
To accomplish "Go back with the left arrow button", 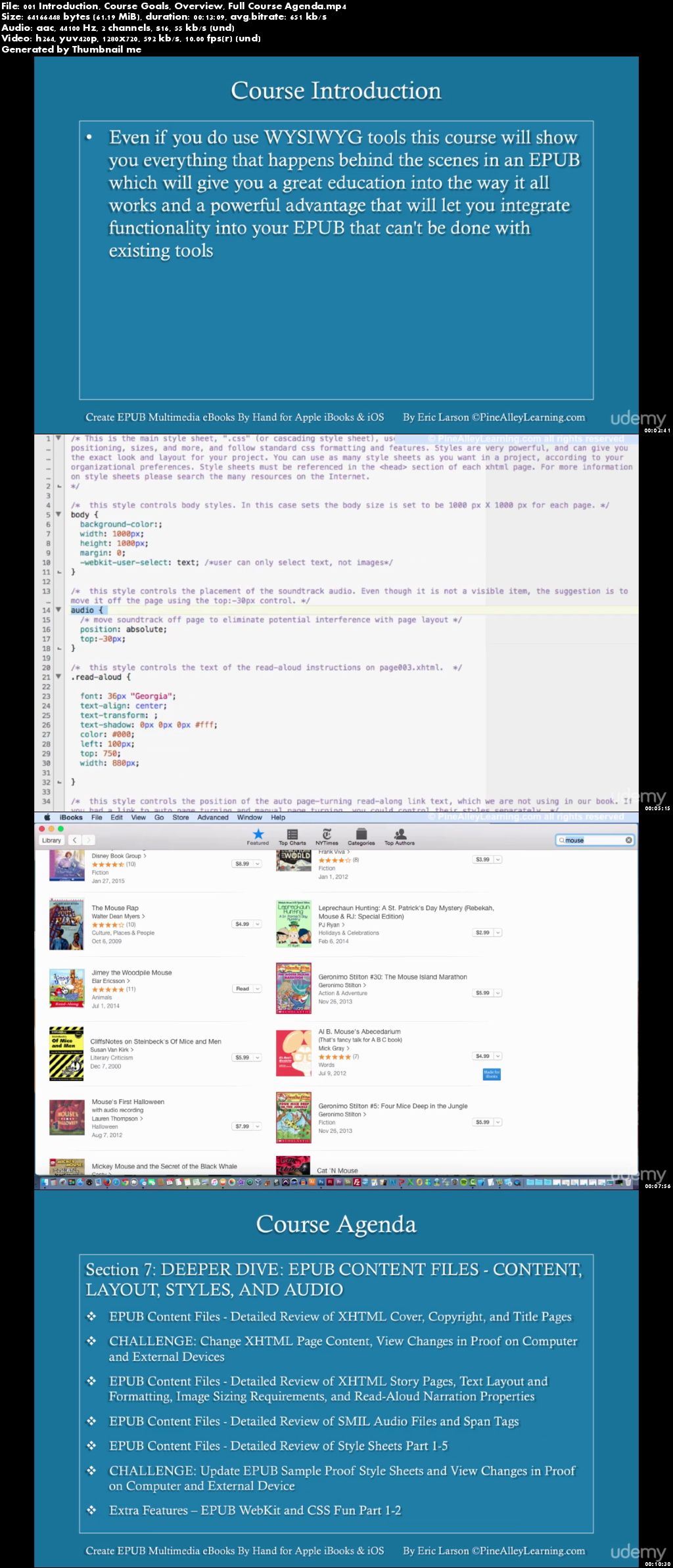I will click(75, 840).
